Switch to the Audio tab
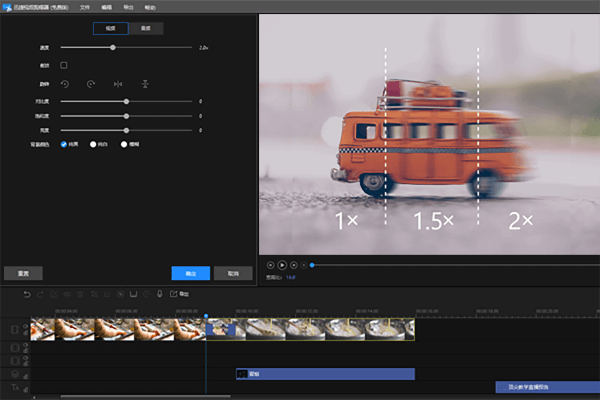Image resolution: width=600 pixels, height=400 pixels. [146, 28]
